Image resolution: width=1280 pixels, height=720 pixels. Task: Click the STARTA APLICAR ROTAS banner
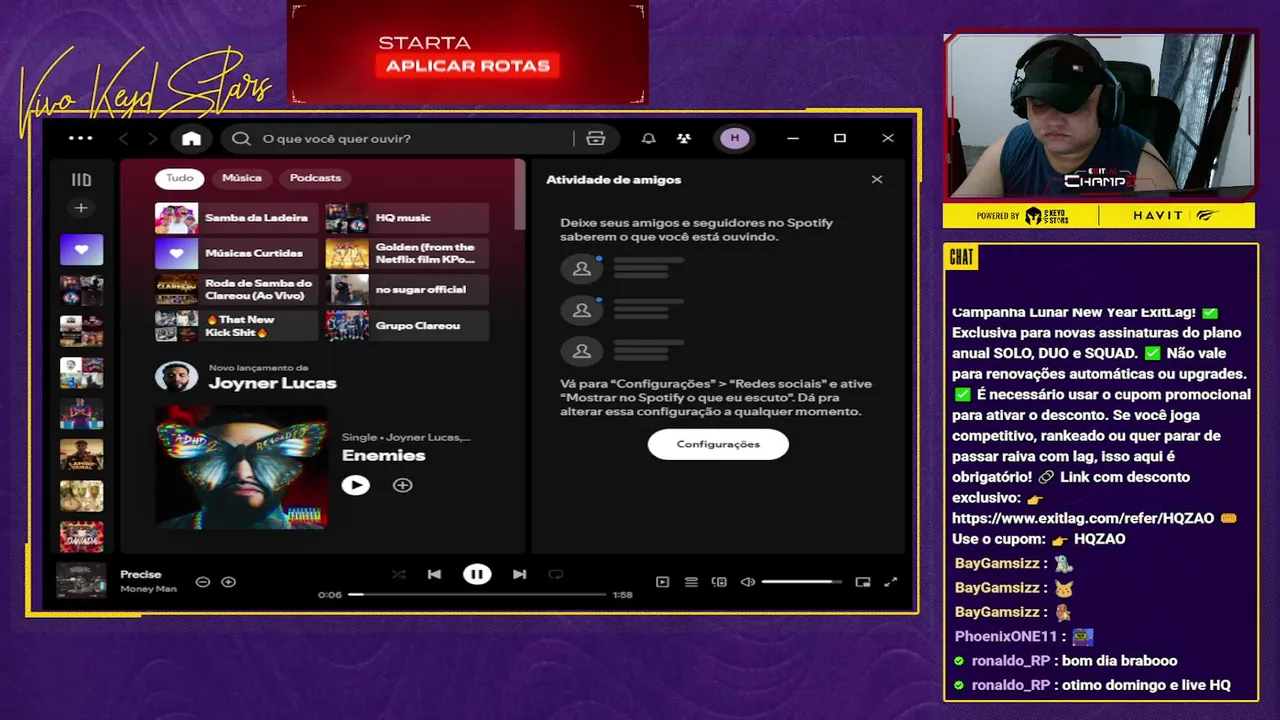coord(468,53)
